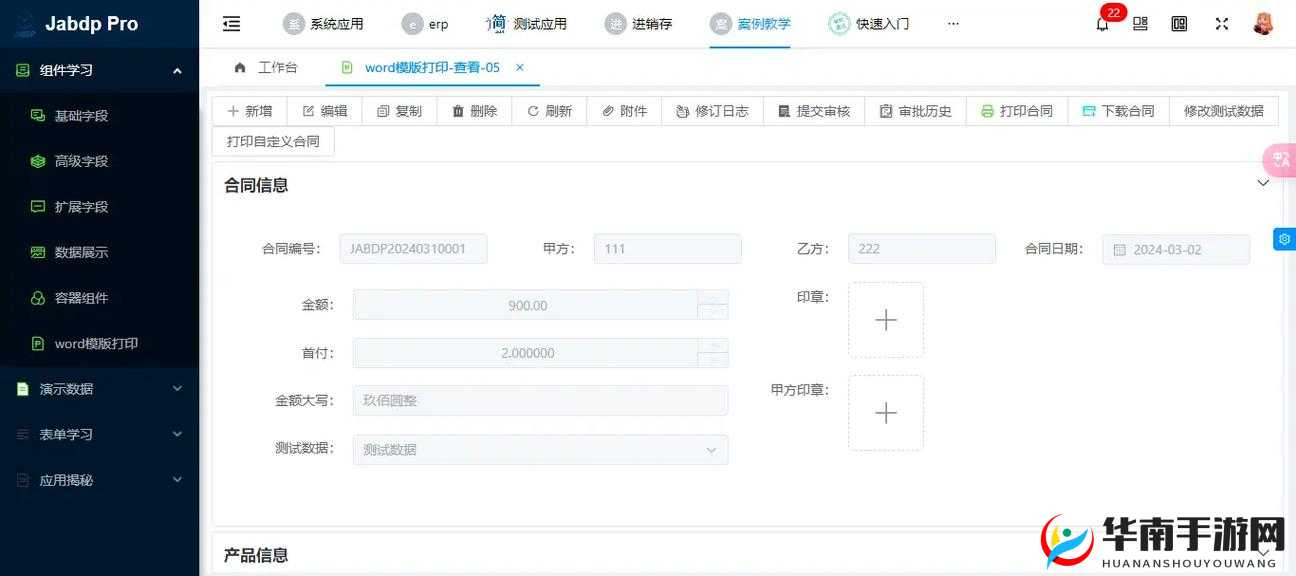Upload a seal via the 印章 plus box
1296x576 pixels.
click(885, 319)
